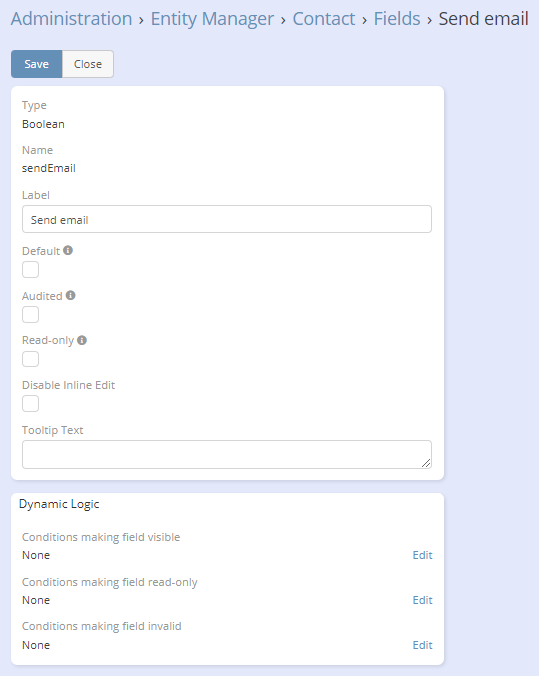Click the Tooltip Text resize handle
Image resolution: width=539 pixels, height=676 pixels.
click(426, 463)
